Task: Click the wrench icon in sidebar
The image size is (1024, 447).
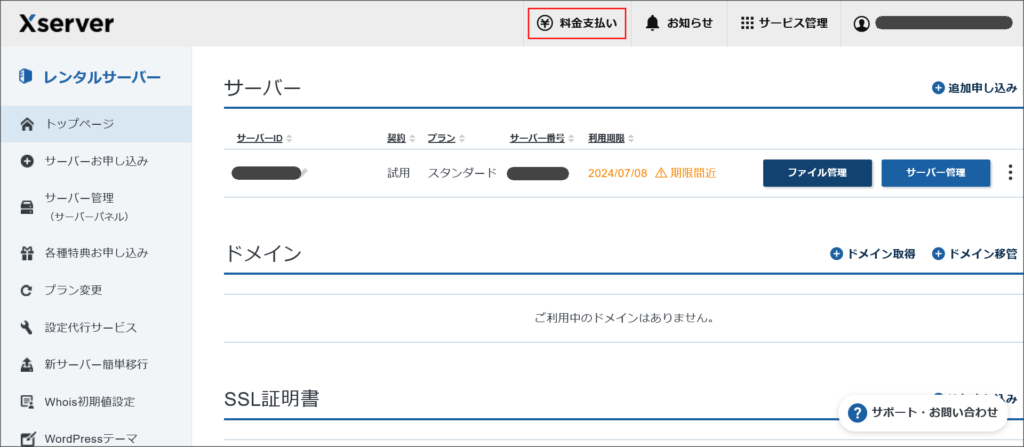Action: [x=27, y=327]
